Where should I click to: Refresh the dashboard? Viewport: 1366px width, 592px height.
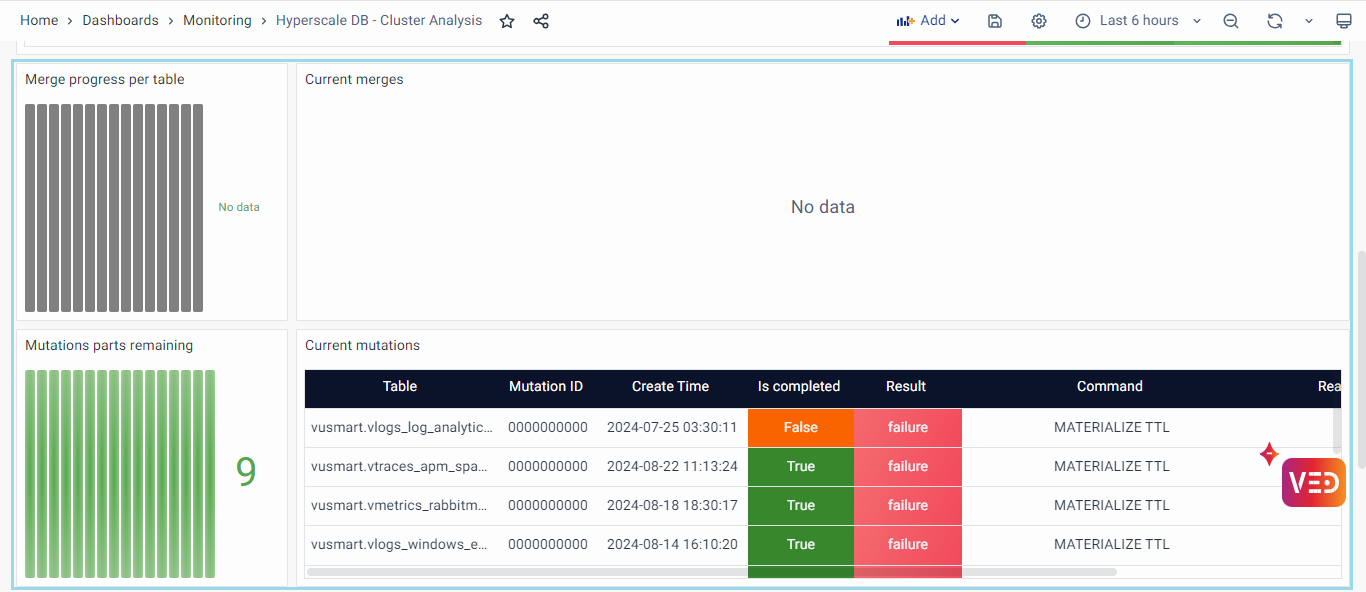(1274, 21)
